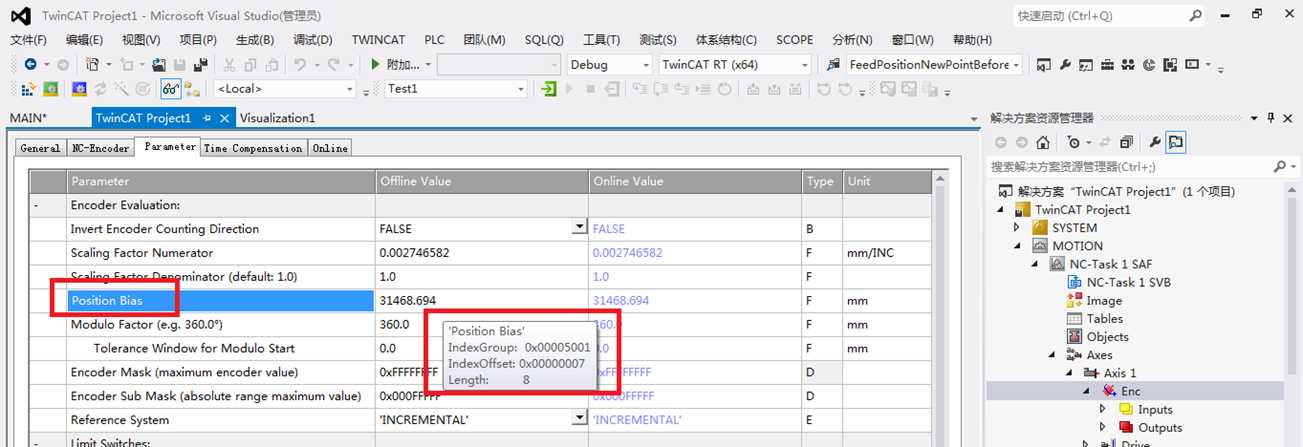Click the find in files icon

[835, 64]
